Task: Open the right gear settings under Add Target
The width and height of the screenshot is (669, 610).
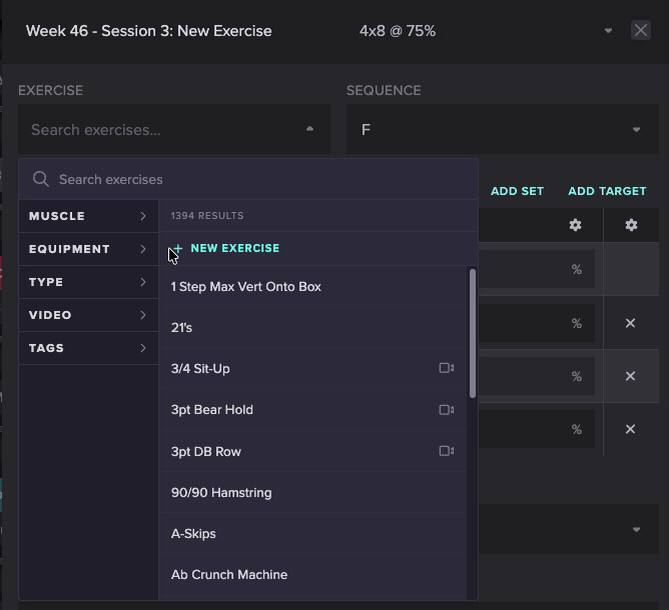Action: [631, 225]
